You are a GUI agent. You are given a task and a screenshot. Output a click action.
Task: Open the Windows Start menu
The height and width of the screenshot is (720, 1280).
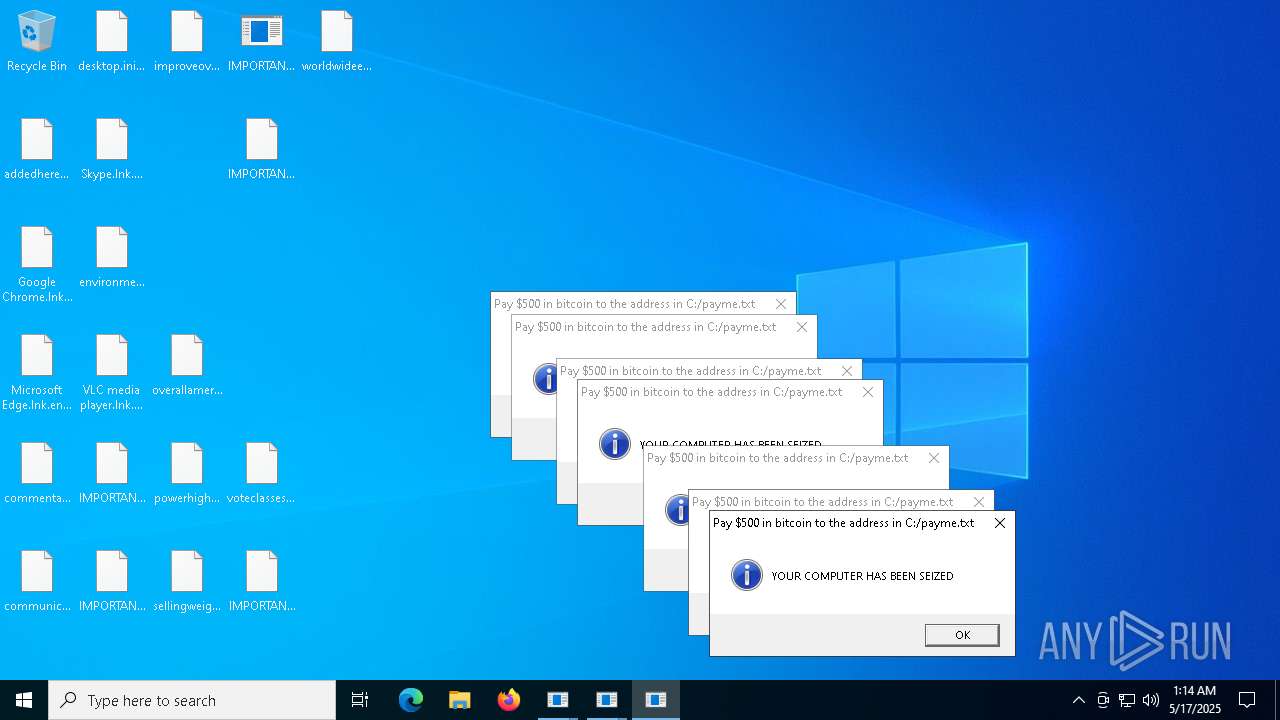[24, 700]
